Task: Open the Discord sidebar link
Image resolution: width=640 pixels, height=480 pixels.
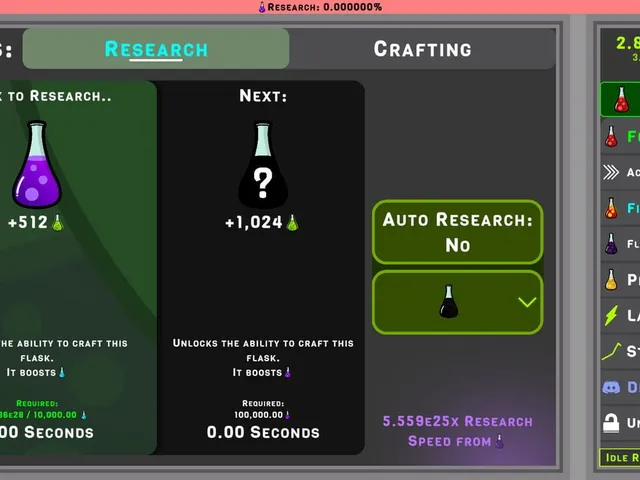Action: tap(620, 387)
